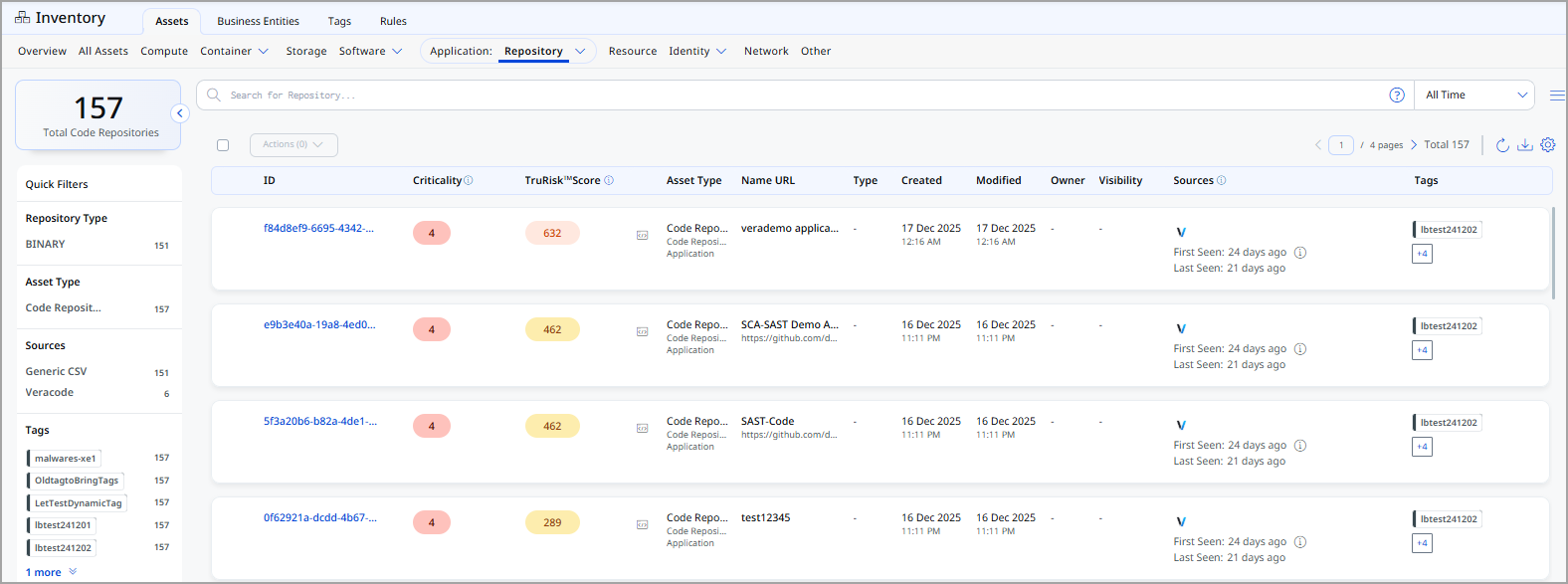Open the All Time dropdown

(1474, 96)
